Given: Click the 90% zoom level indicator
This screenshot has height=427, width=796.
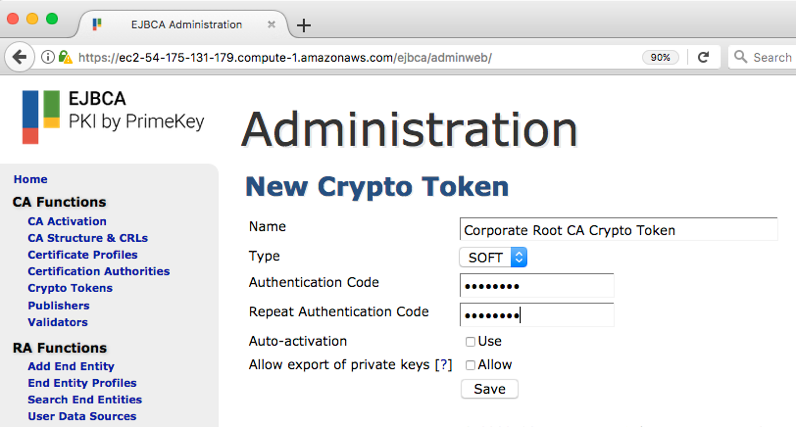Looking at the screenshot, I should point(660,57).
